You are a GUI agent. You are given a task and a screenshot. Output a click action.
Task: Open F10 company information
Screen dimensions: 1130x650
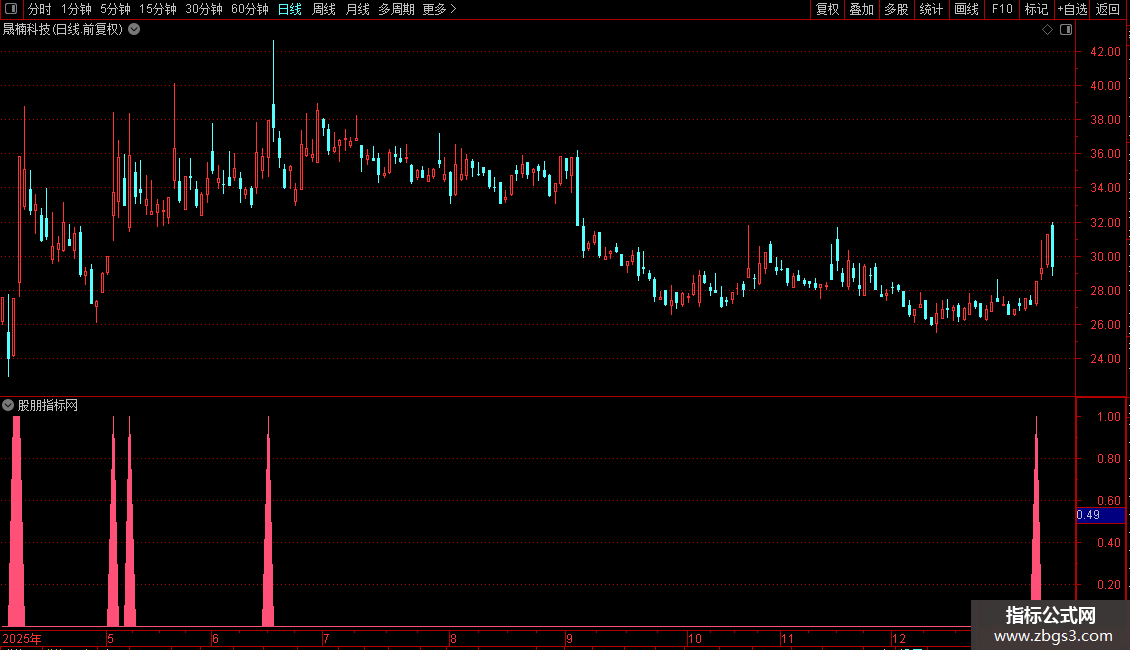click(1002, 9)
